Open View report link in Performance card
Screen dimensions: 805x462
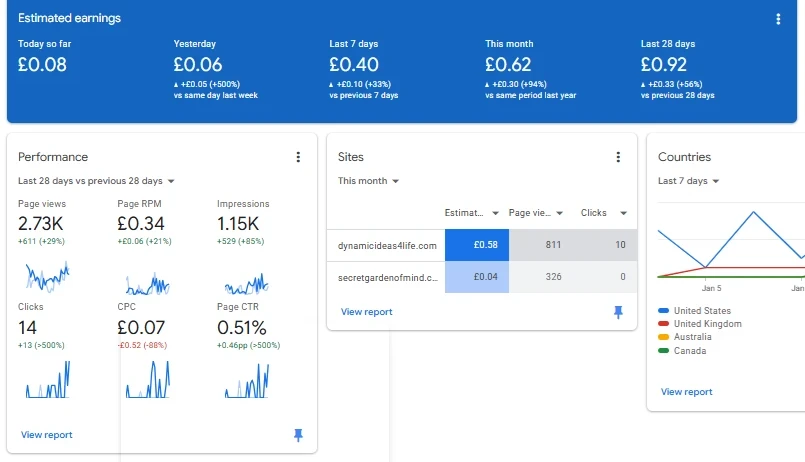tap(47, 435)
